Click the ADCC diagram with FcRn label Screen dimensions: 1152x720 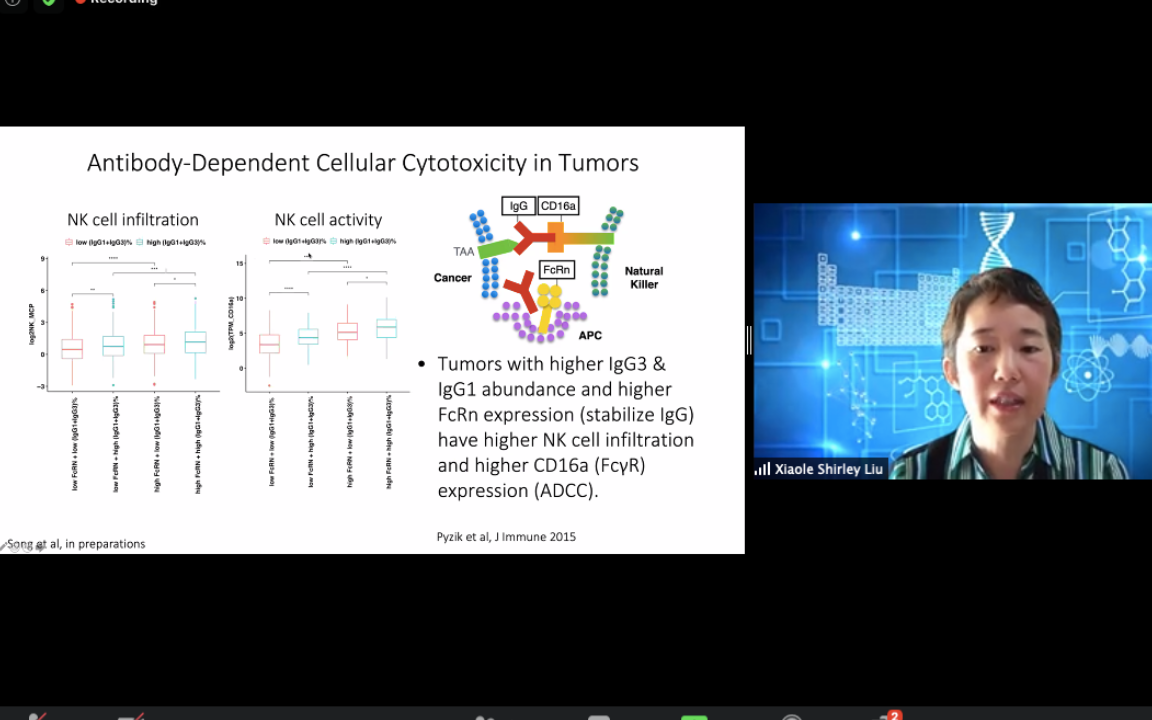tap(548, 270)
